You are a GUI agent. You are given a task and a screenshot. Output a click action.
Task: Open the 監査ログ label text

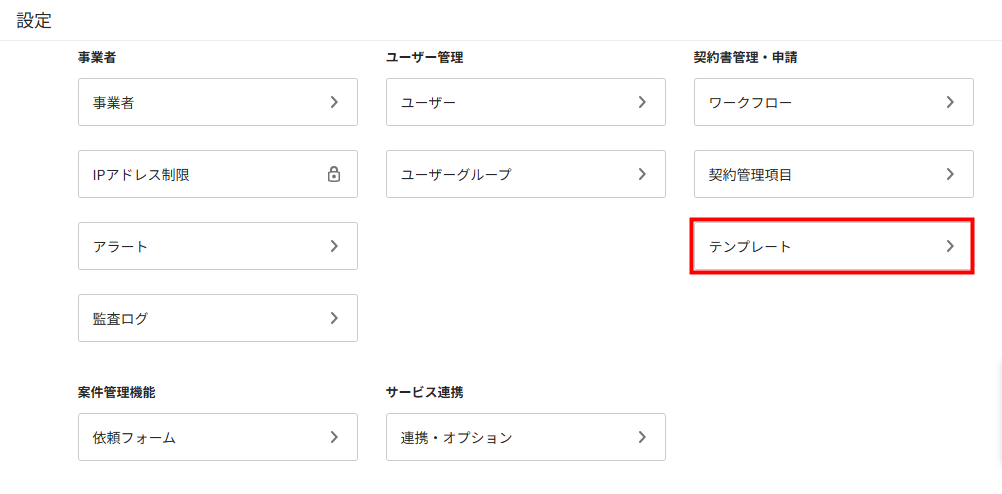121,318
